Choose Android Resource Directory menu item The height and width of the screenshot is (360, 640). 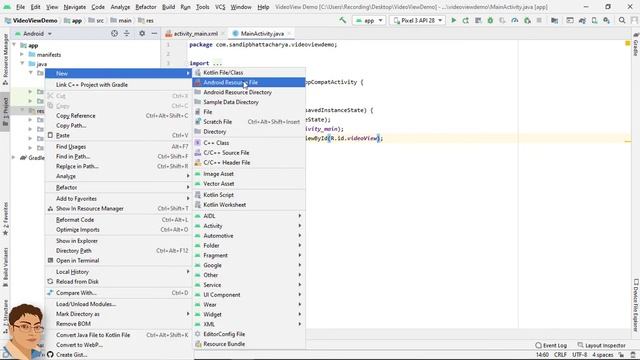249,92
